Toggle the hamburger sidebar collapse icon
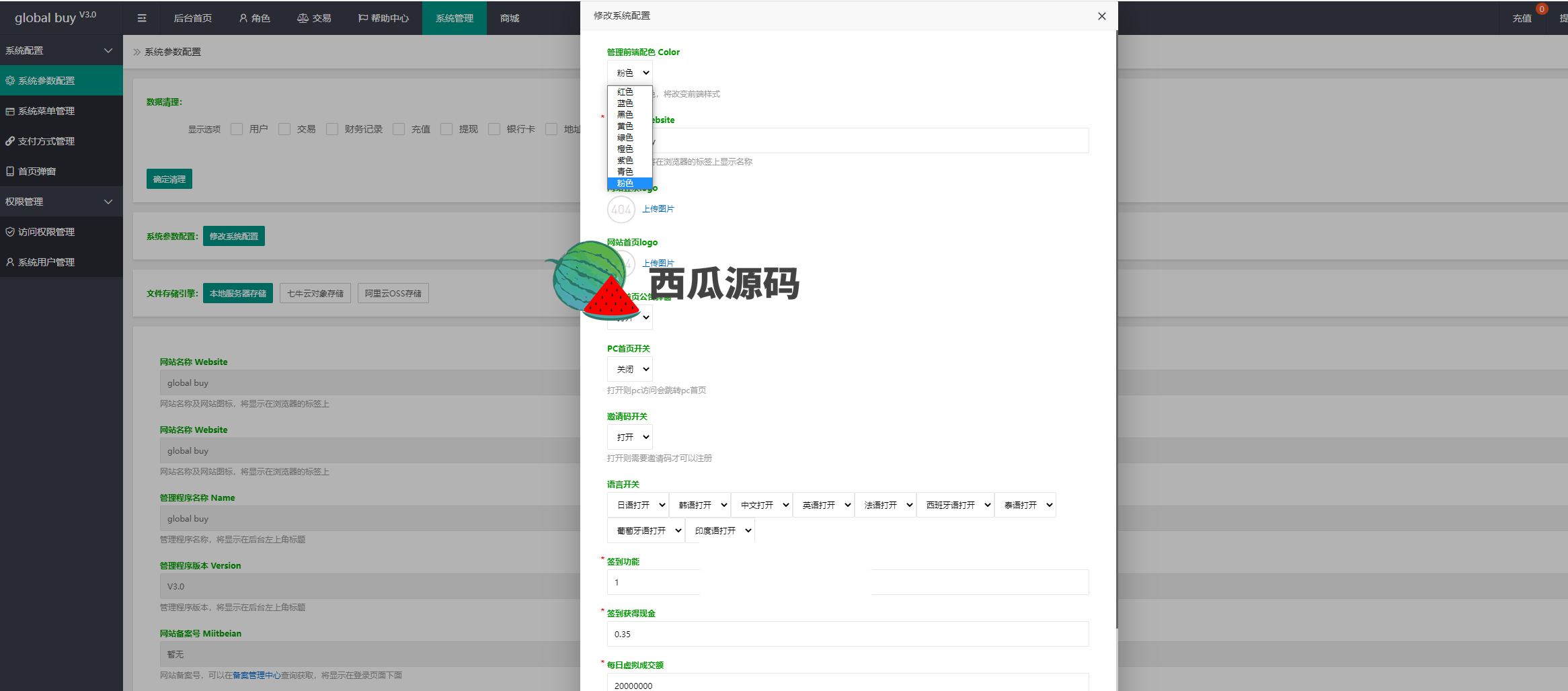 (x=142, y=18)
